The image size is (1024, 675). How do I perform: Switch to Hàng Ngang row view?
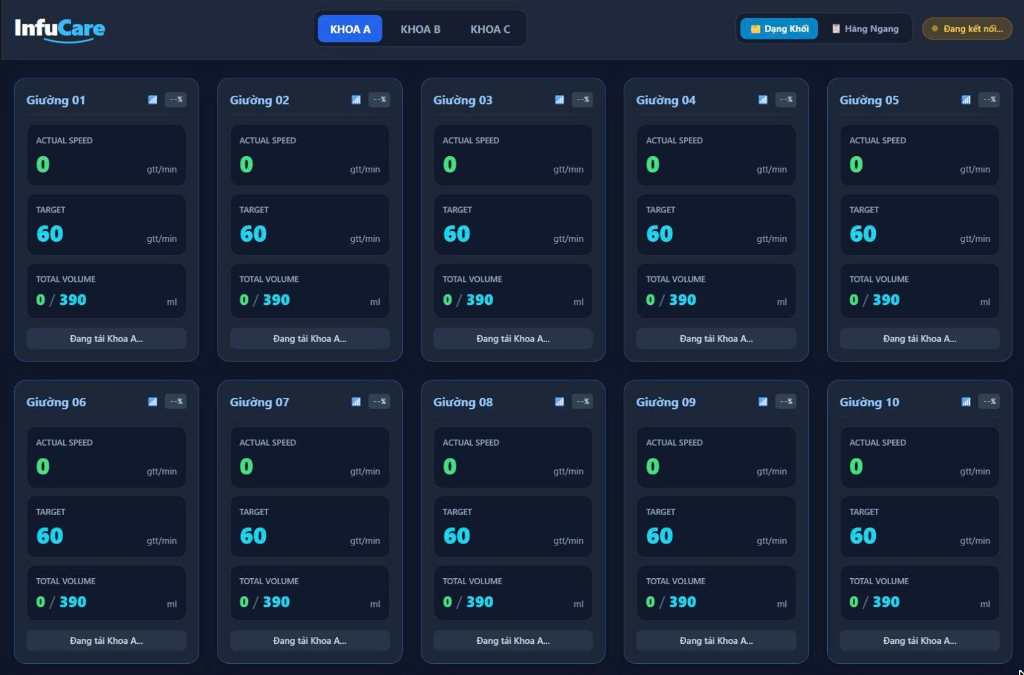tap(865, 29)
